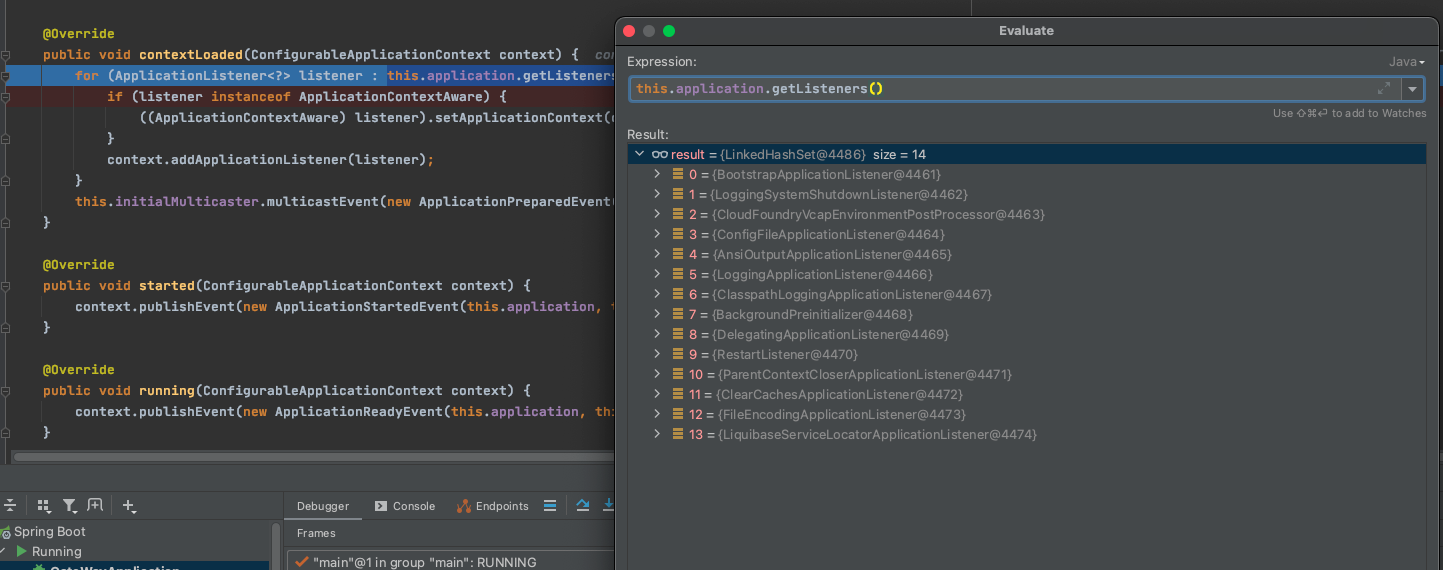Screen dimensions: 1443x570
Task: Click the threads layout icon beside Endpoints
Action: 549,506
